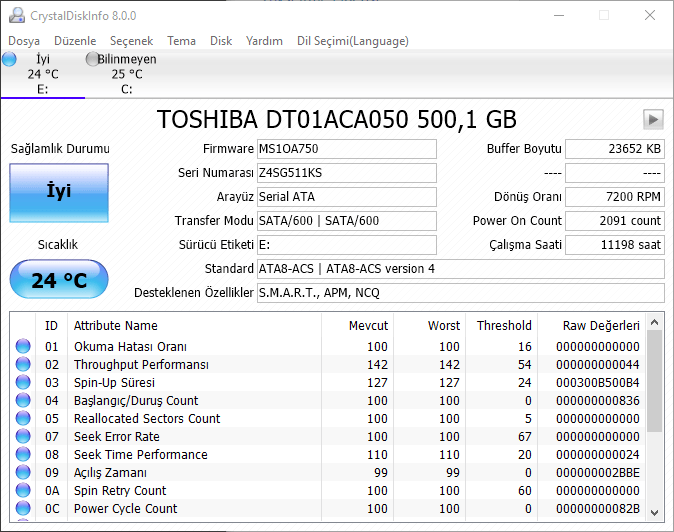Open the Dosya menu
This screenshot has width=674, height=532.
point(24,41)
